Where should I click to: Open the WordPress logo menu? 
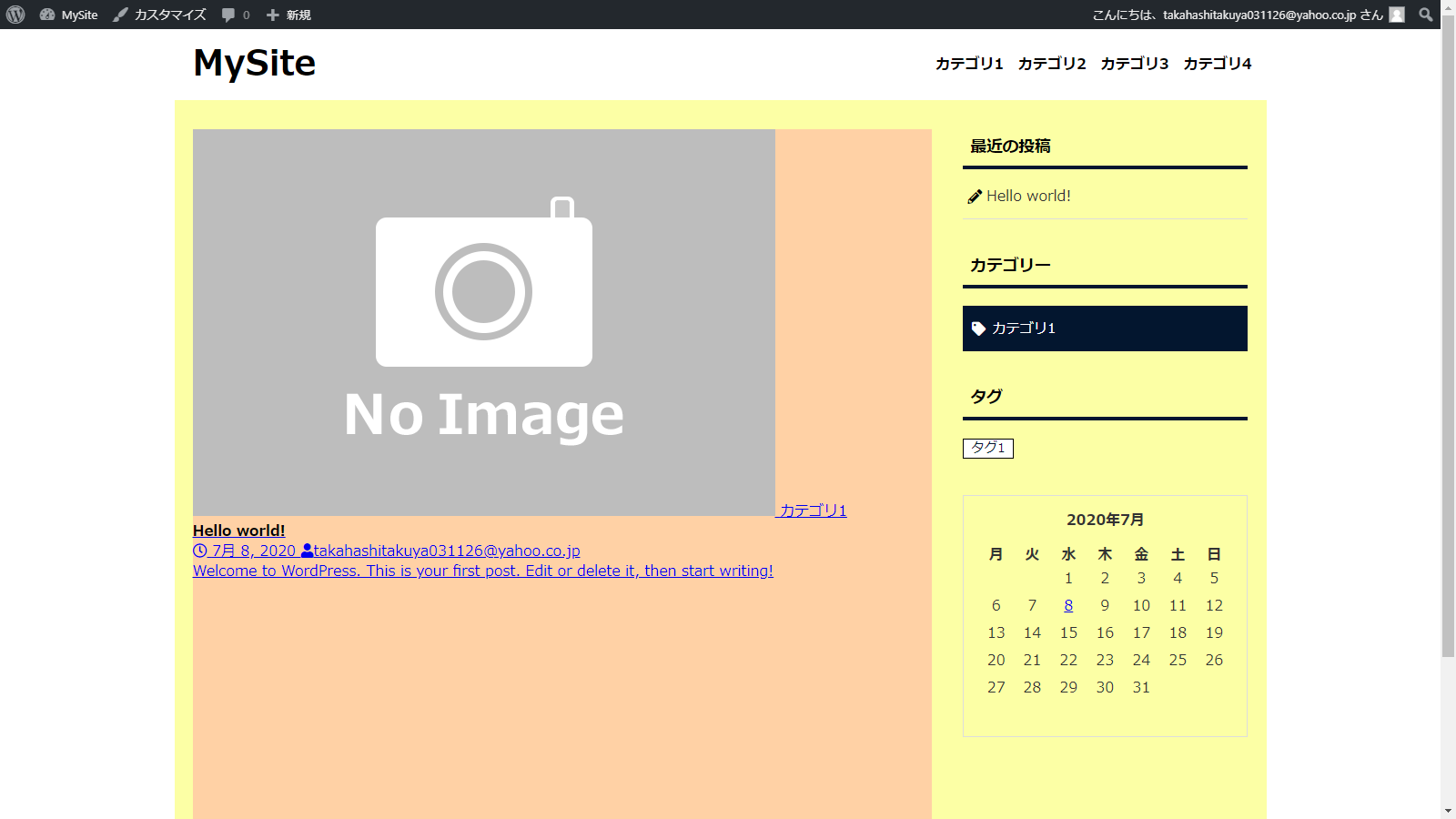pos(15,14)
